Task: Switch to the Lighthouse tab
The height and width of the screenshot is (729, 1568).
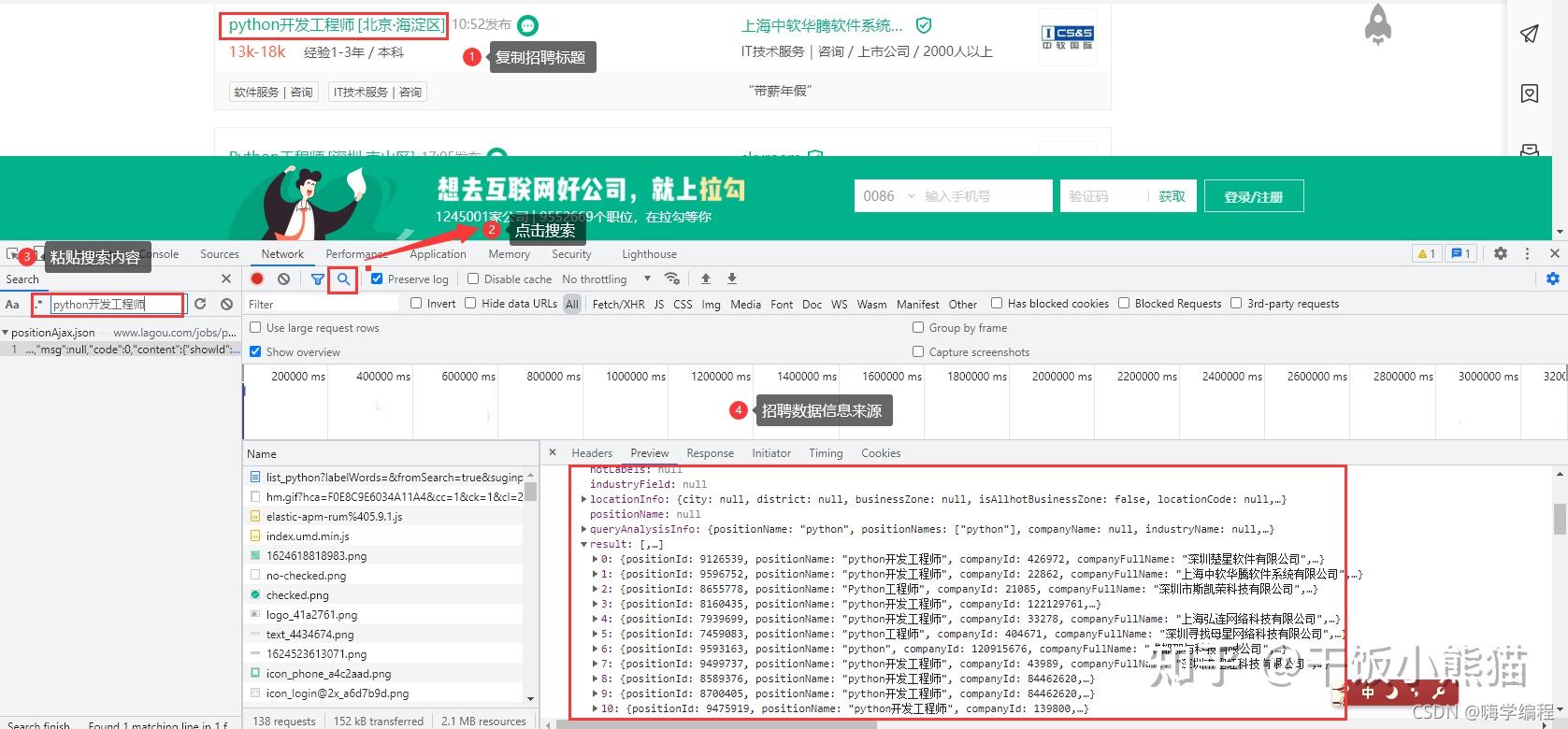Action: pyautogui.click(x=649, y=253)
